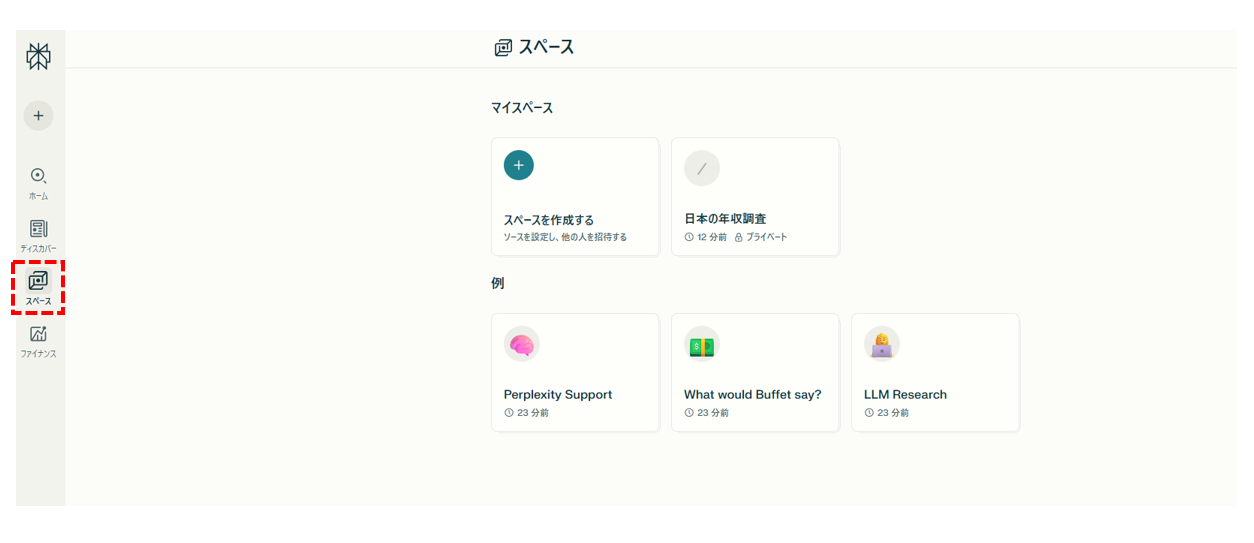Click the brain emoji on the Perplexity Support card
Image resolution: width=1254 pixels, height=543 pixels.
tap(521, 344)
